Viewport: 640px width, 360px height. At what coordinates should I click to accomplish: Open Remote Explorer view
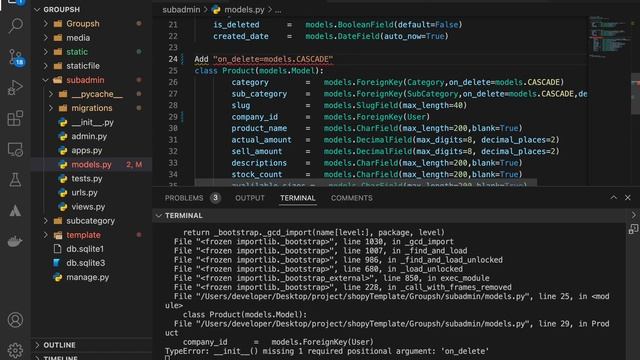tap(16, 150)
